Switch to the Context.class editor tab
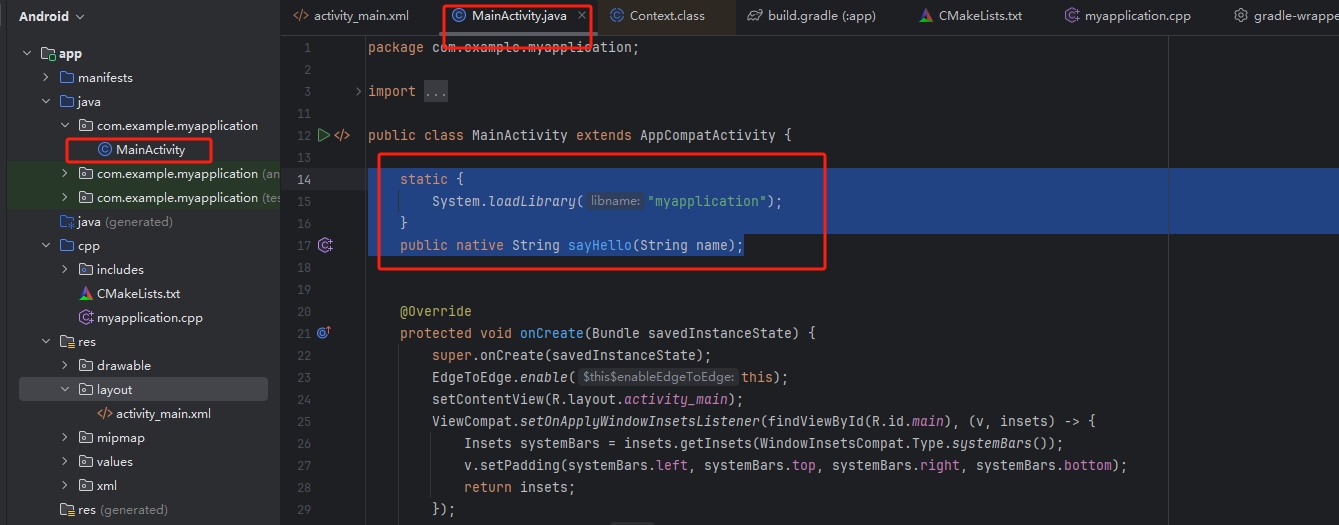This screenshot has width=1339, height=525. pos(667,16)
